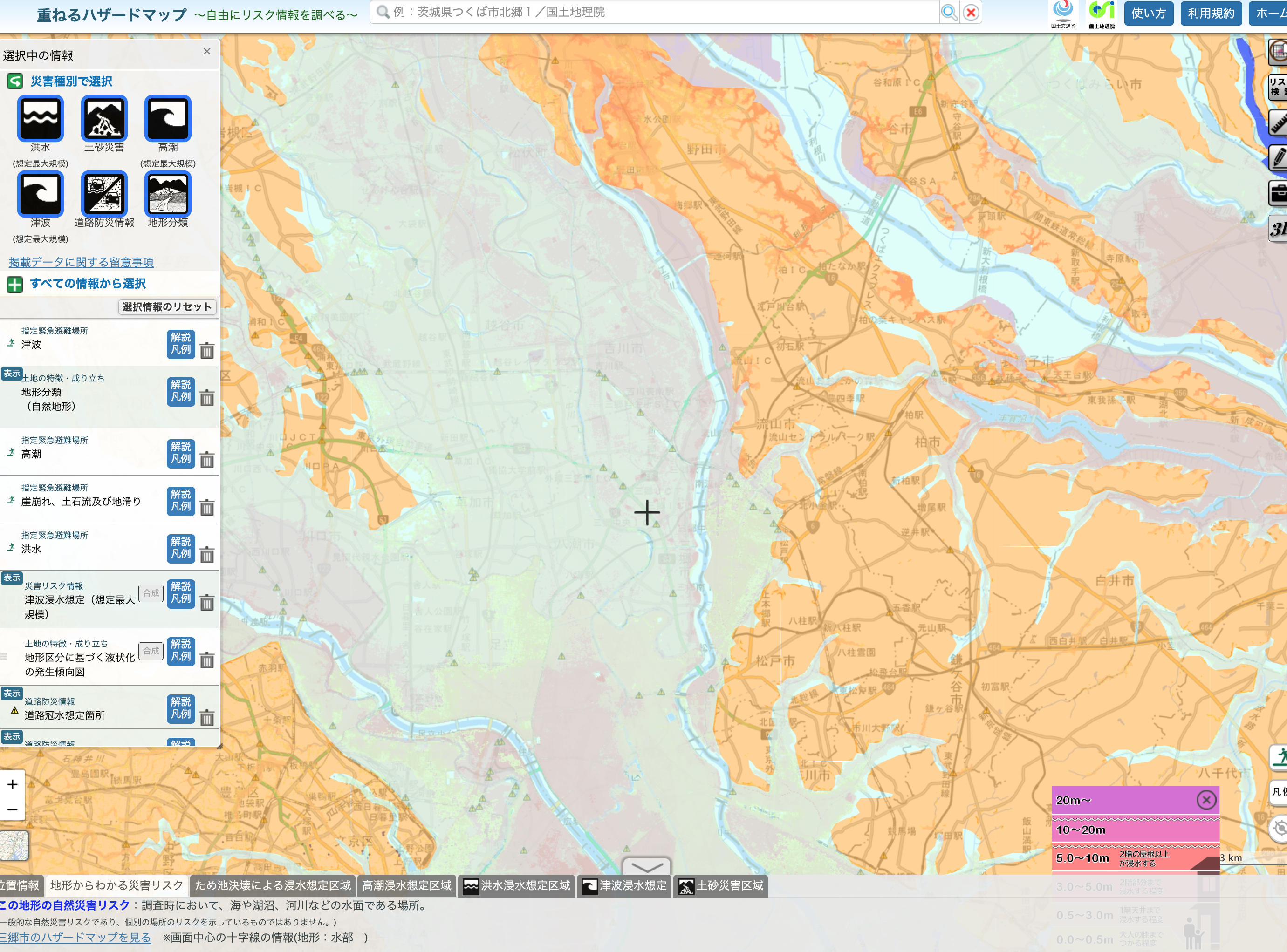Close the flood depth legend
Viewport: 1287px width, 952px height.
(x=1206, y=799)
